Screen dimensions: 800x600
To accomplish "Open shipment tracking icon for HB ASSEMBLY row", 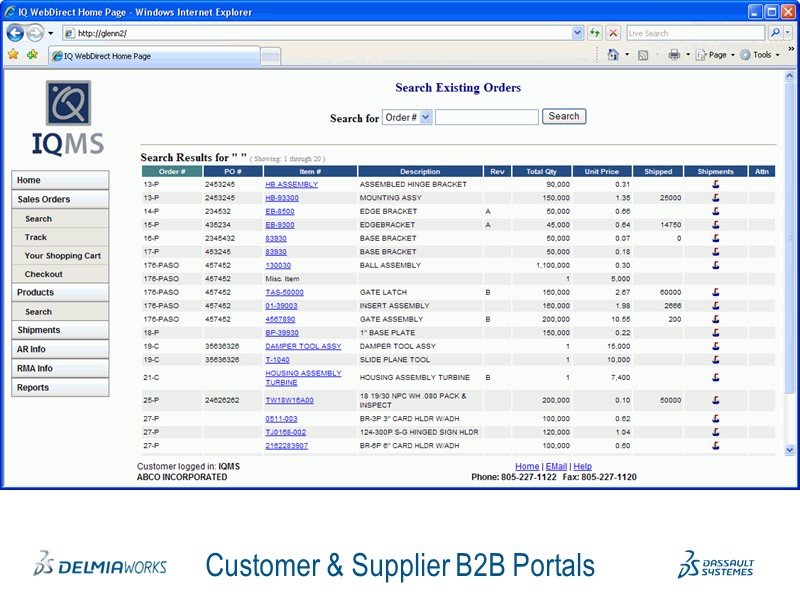I will pos(714,184).
